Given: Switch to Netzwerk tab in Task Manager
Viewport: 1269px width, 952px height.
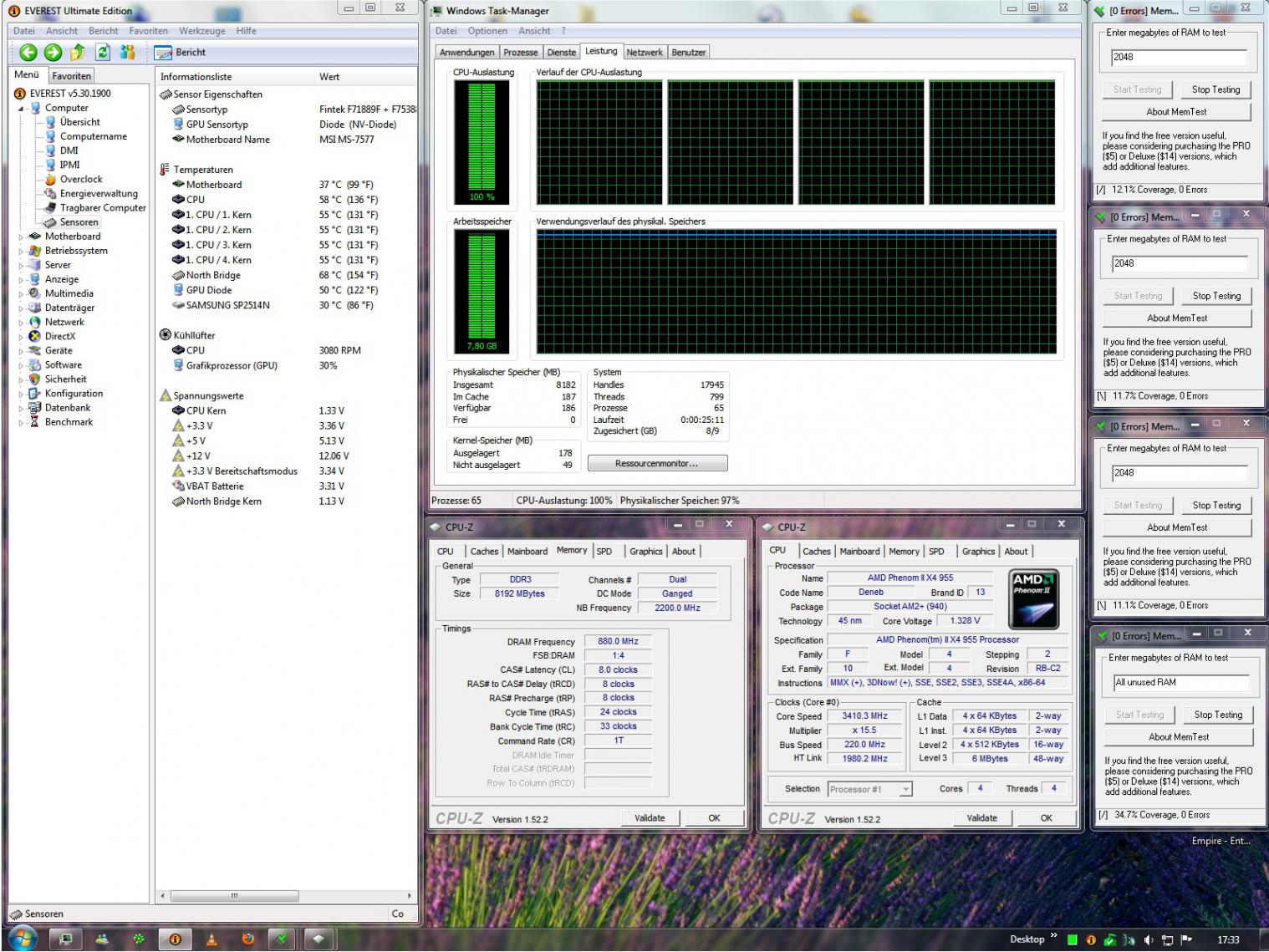Looking at the screenshot, I should tap(645, 52).
